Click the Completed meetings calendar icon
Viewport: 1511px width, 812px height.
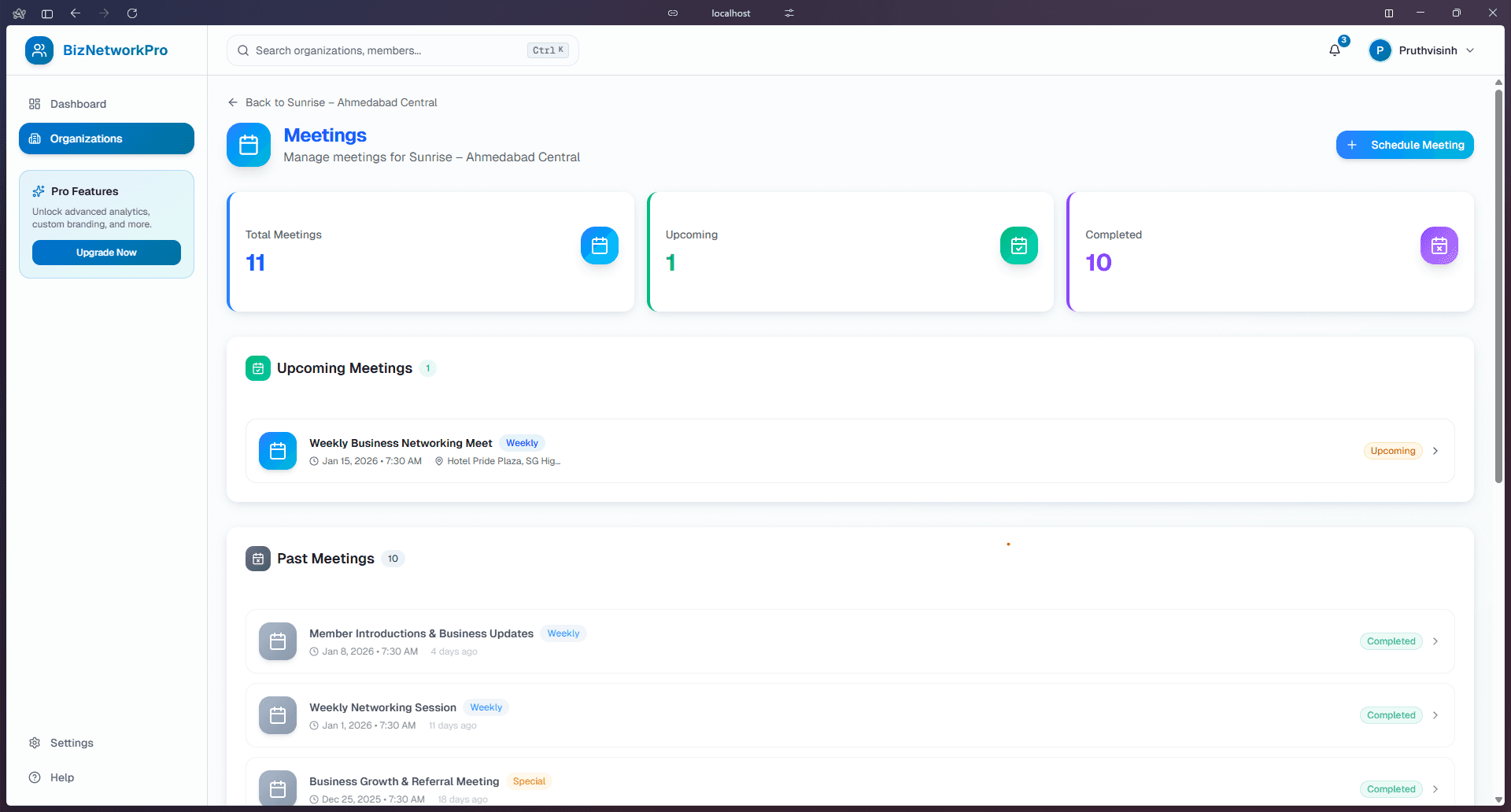point(1439,245)
